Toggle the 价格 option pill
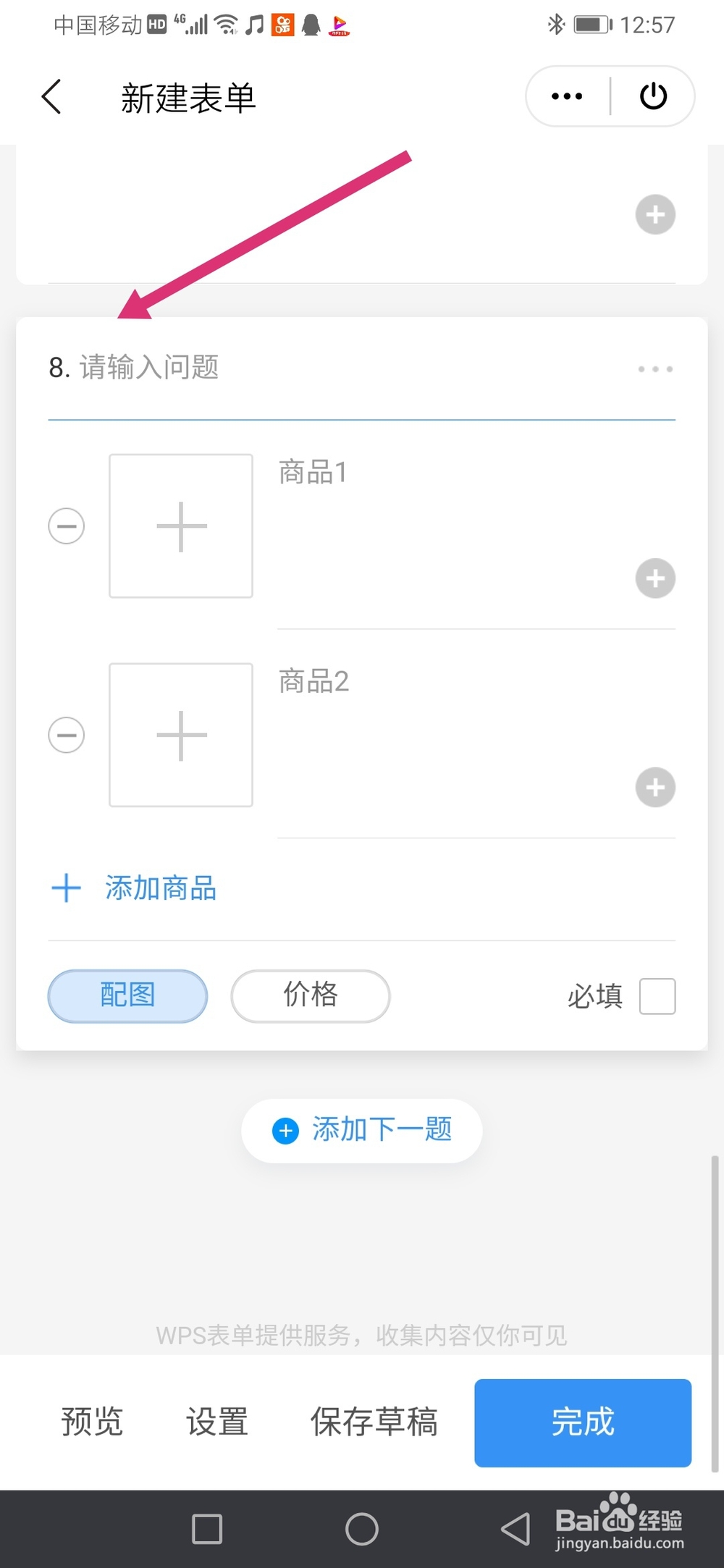The height and width of the screenshot is (1568, 724). tap(311, 996)
